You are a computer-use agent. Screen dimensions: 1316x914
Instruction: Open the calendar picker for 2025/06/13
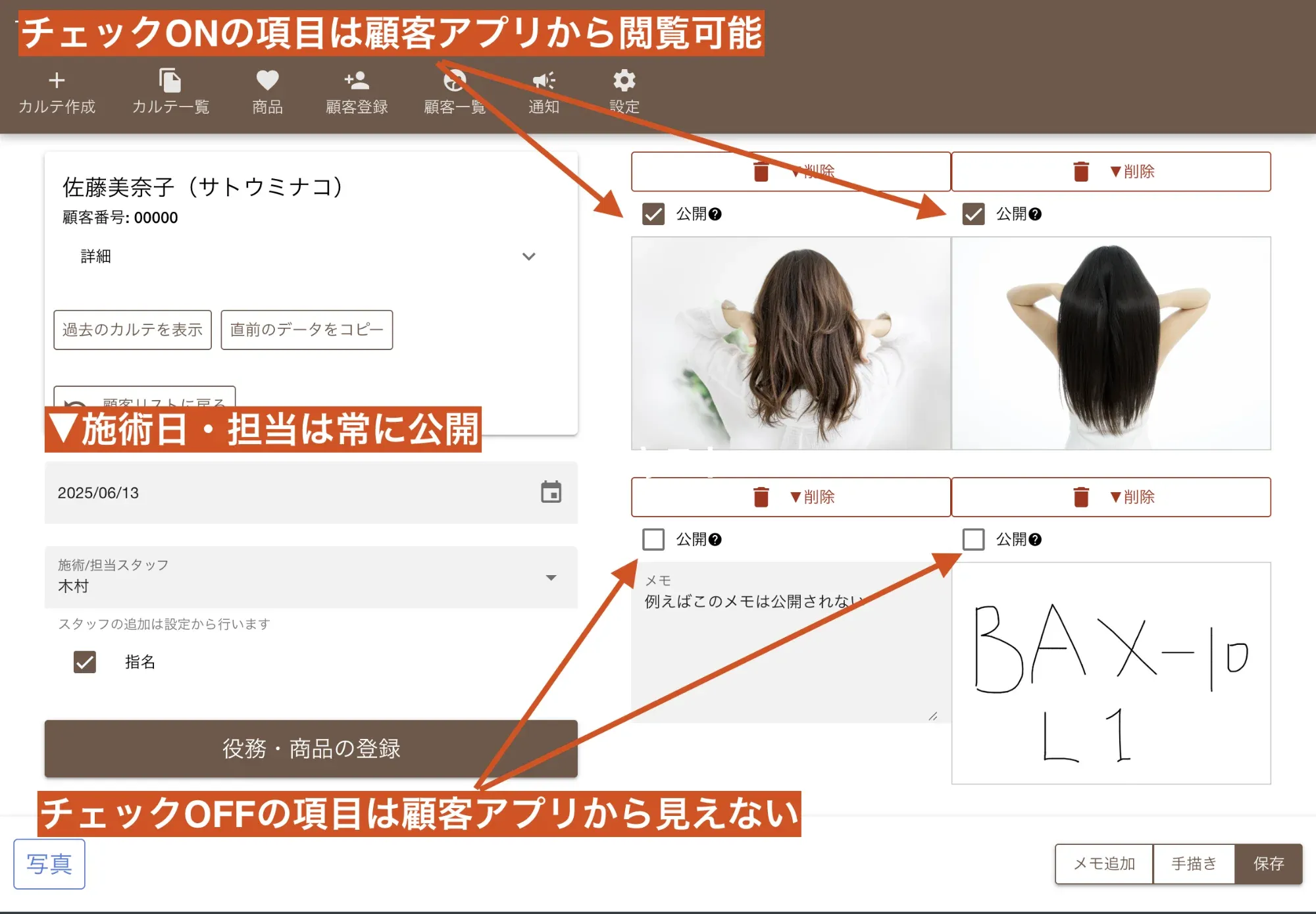[x=553, y=492]
